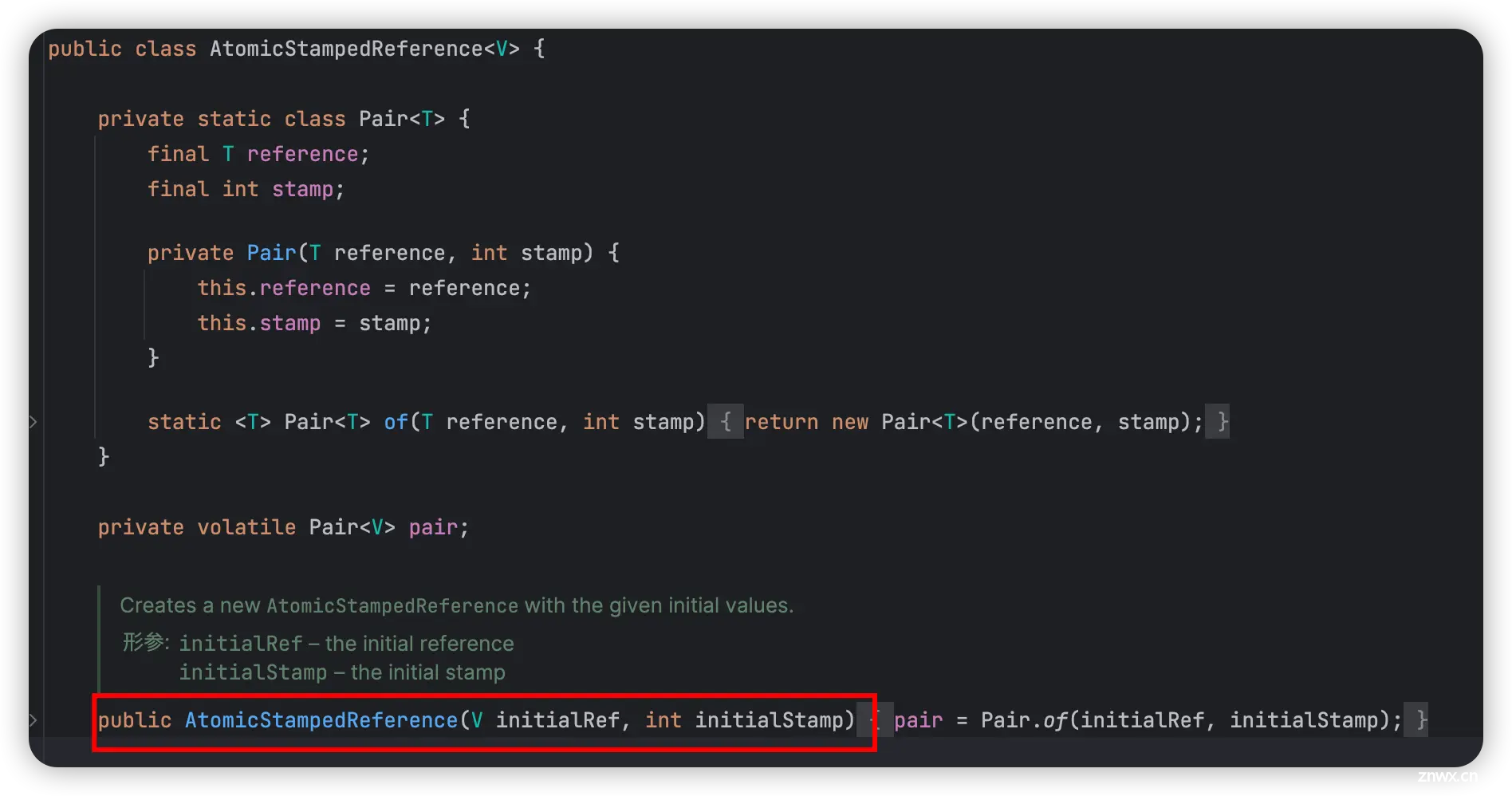Viewport: 1512px width, 796px height.
Task: Click the closing brace of Pair constructor
Action: pos(153,358)
